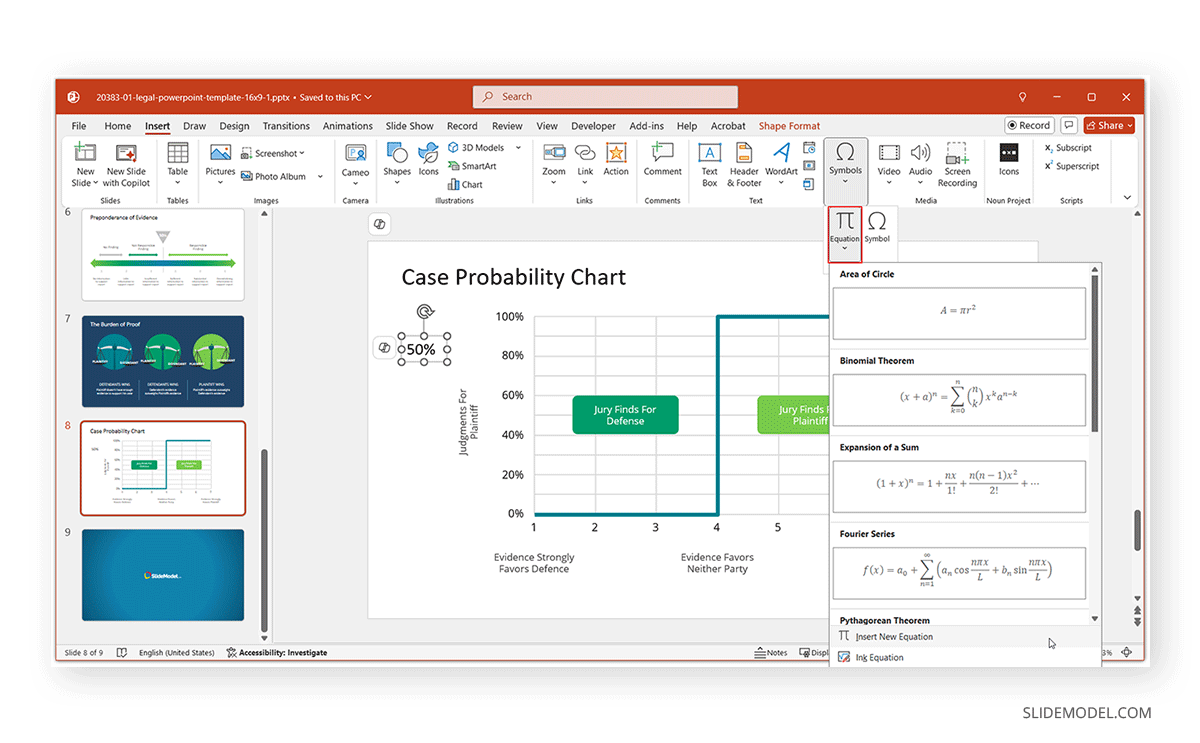
Task: Click the rotate handle above 50% textbox
Action: pyautogui.click(x=424, y=312)
